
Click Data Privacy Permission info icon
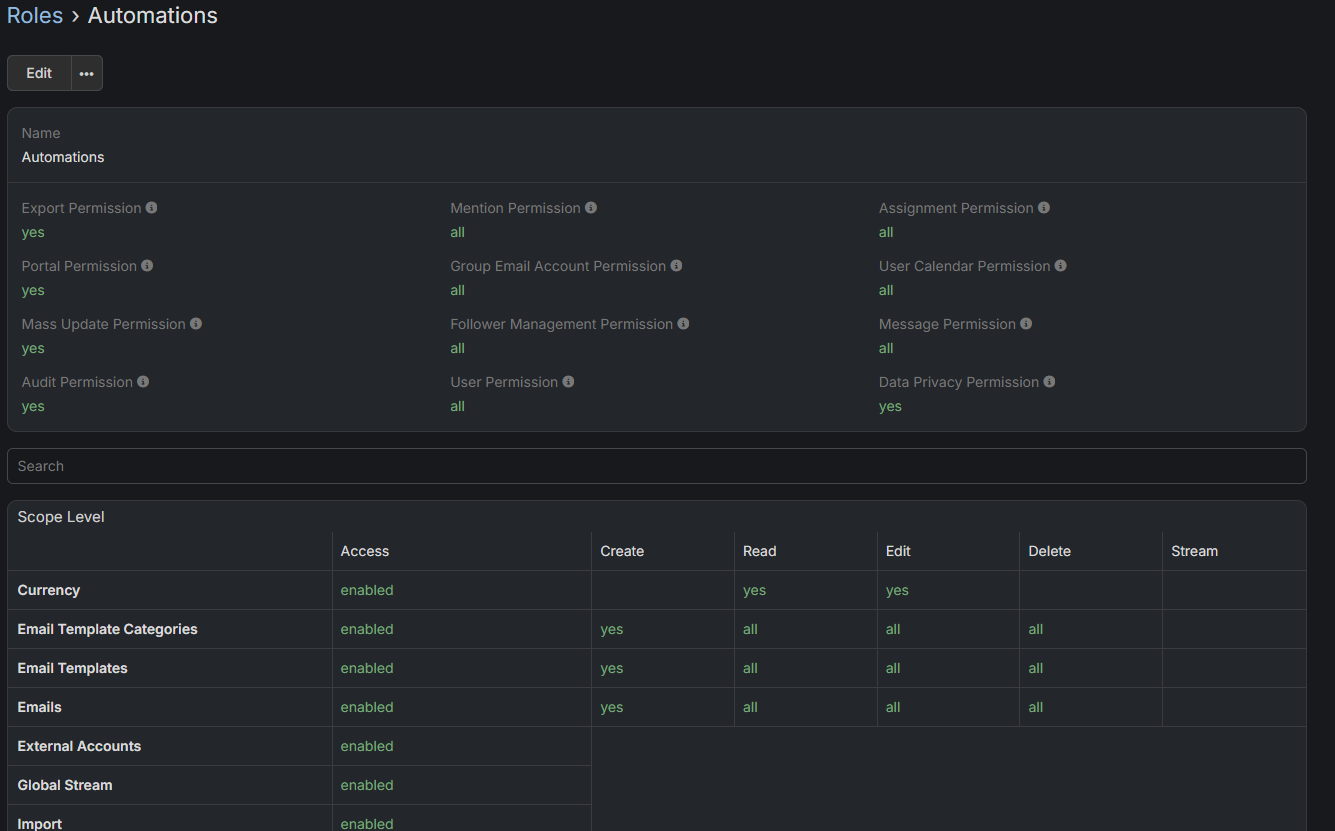pos(1049,382)
